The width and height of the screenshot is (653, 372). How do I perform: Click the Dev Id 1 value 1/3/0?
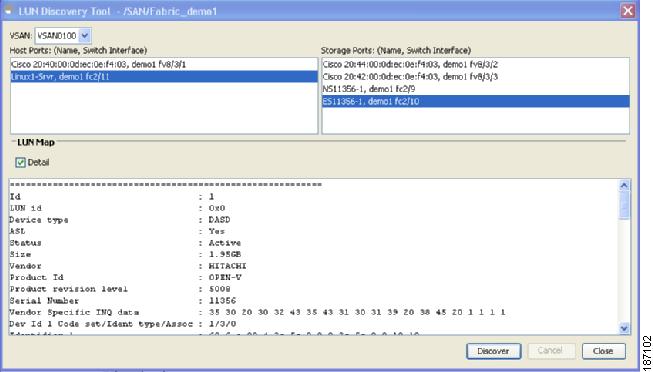pos(222,324)
